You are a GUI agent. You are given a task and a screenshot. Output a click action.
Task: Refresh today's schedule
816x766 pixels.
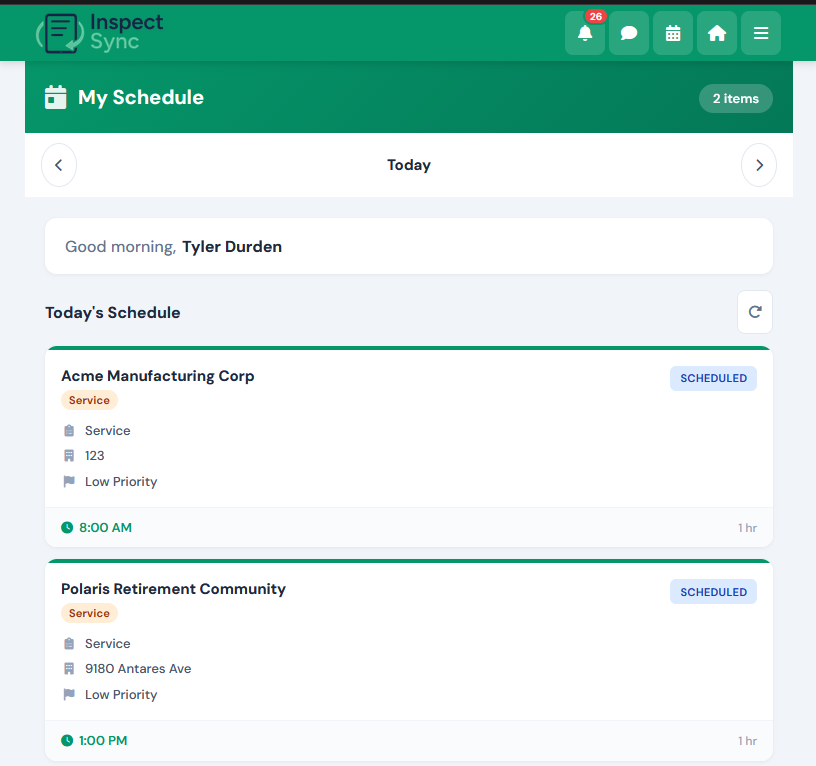coord(755,312)
